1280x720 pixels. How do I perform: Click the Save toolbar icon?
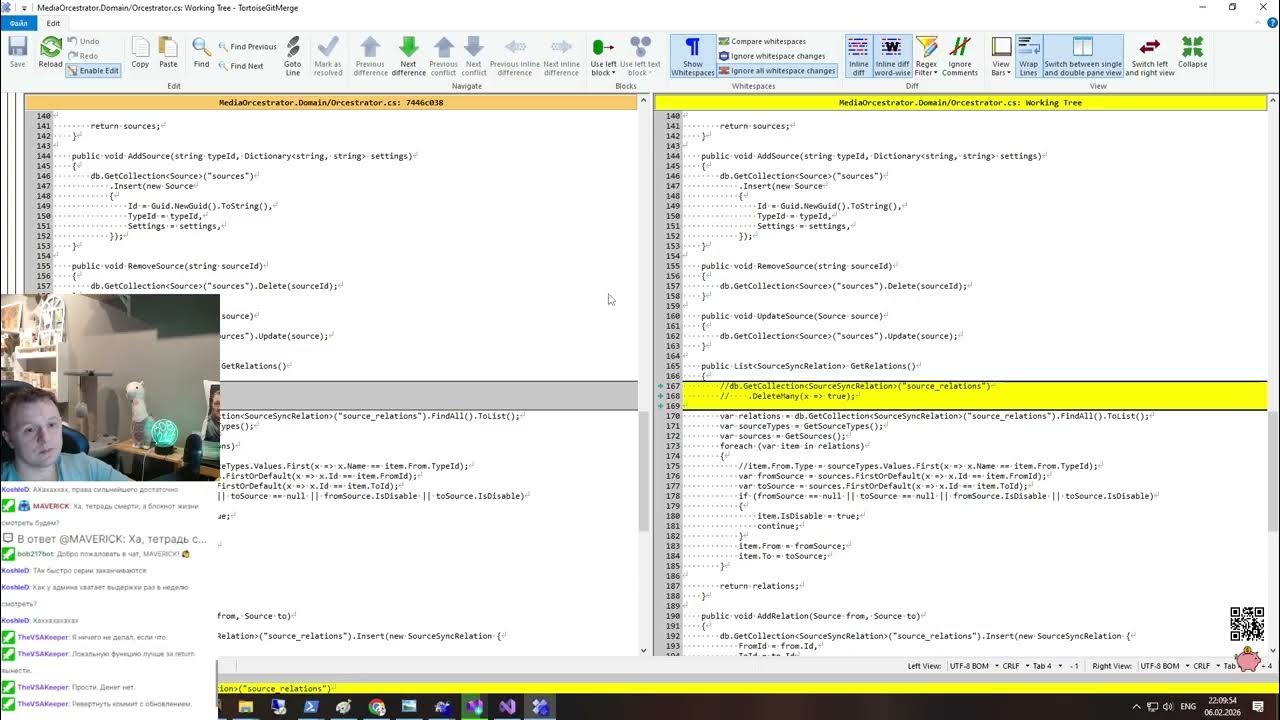17,52
